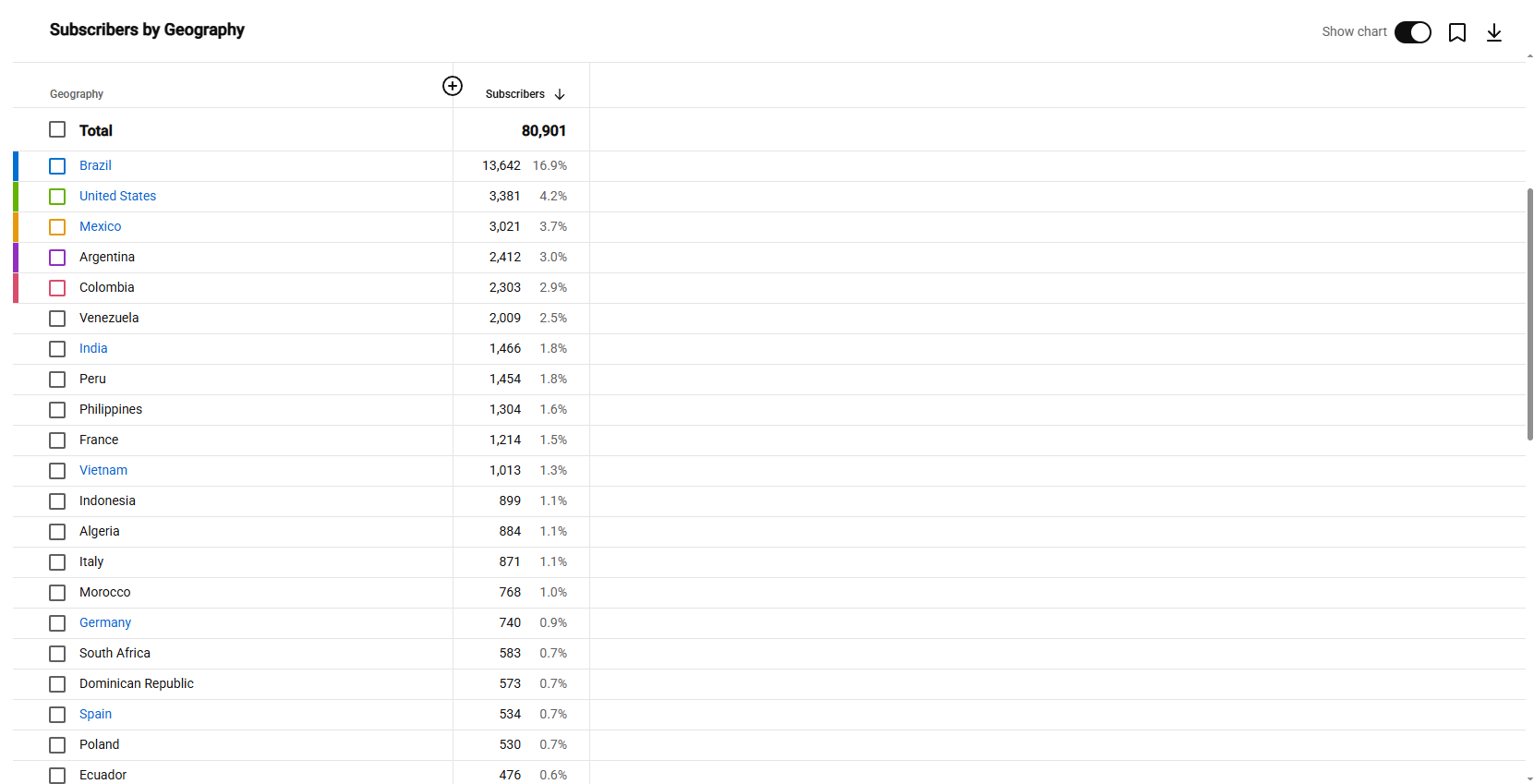1534x784 pixels.
Task: Open the Brazil geography link
Action: (95, 165)
